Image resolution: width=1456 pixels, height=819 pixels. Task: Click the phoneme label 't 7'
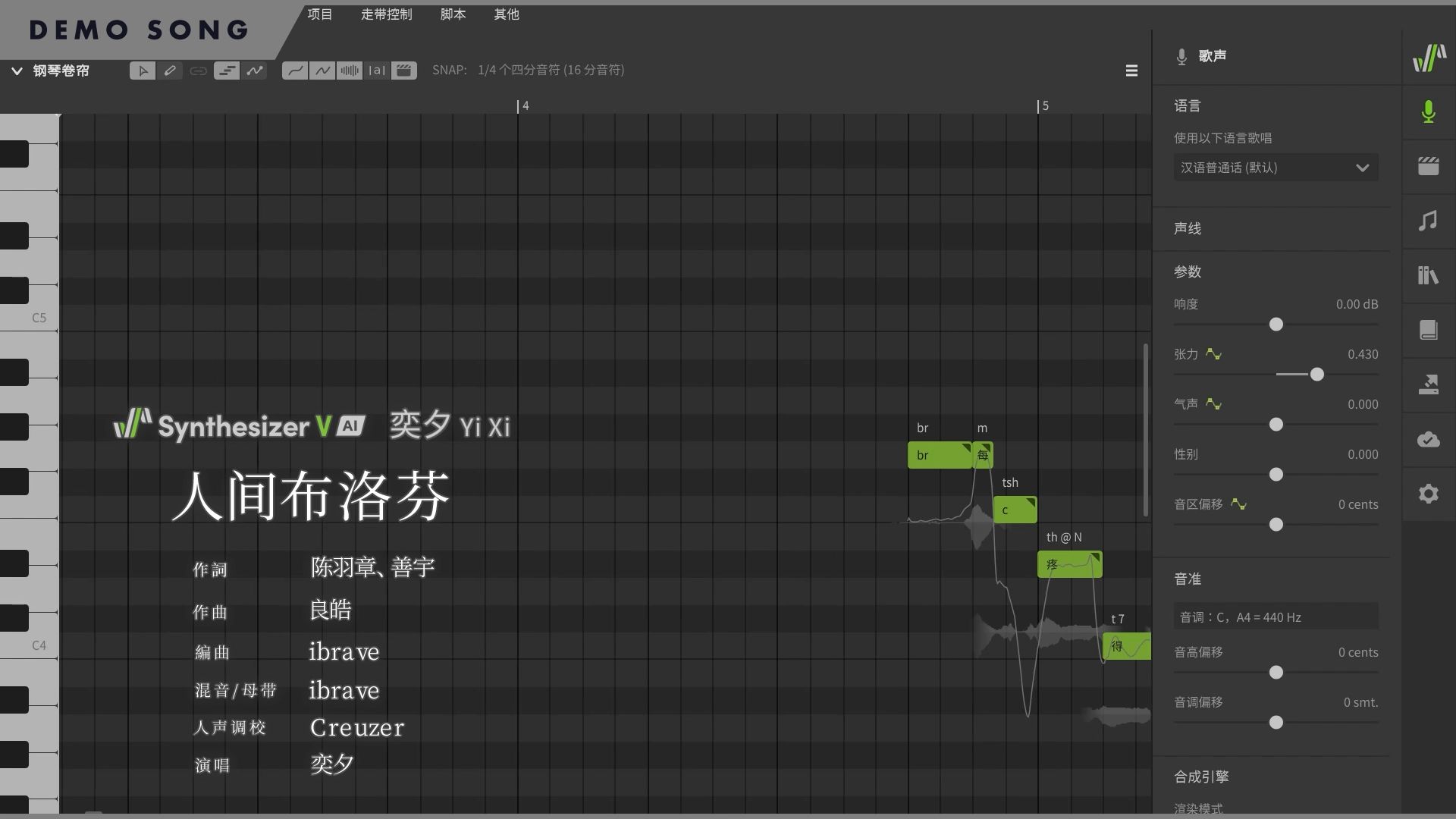pos(1118,619)
